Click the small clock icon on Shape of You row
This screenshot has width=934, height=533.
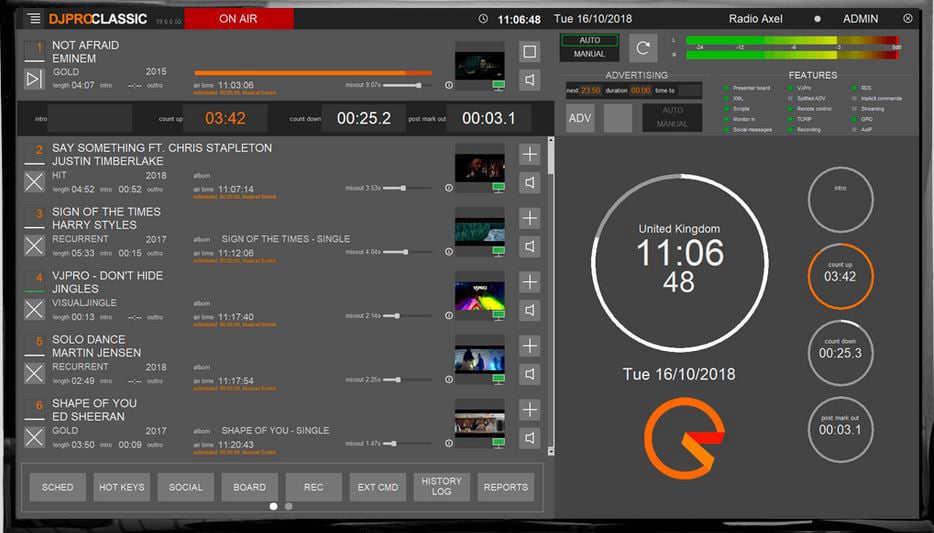449,443
